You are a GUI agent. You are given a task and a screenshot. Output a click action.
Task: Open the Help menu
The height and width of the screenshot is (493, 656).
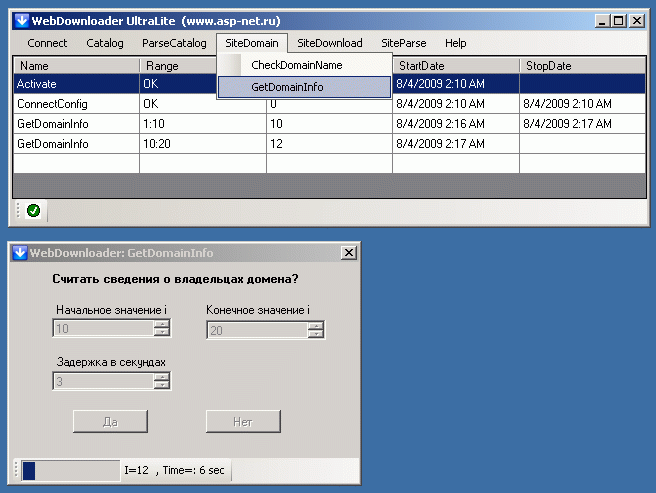456,43
